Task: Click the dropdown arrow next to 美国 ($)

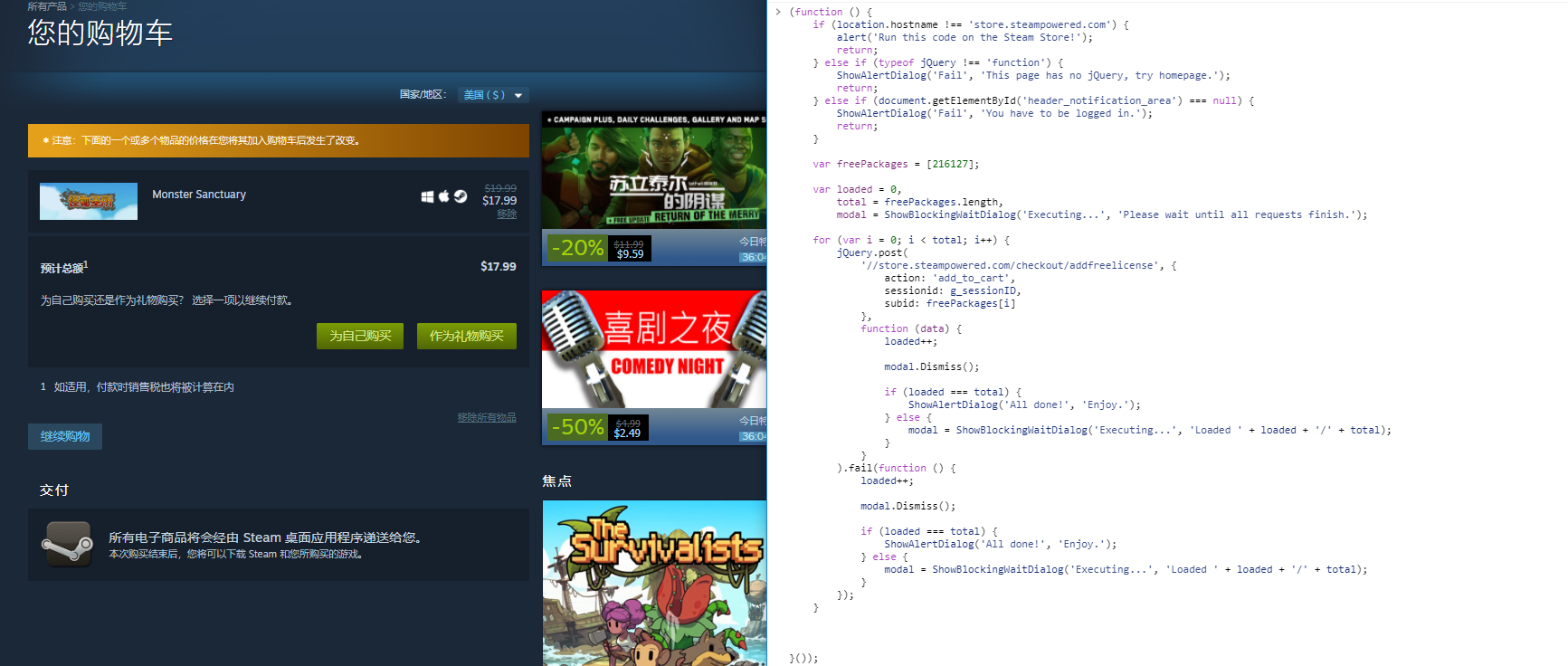Action: [518, 95]
